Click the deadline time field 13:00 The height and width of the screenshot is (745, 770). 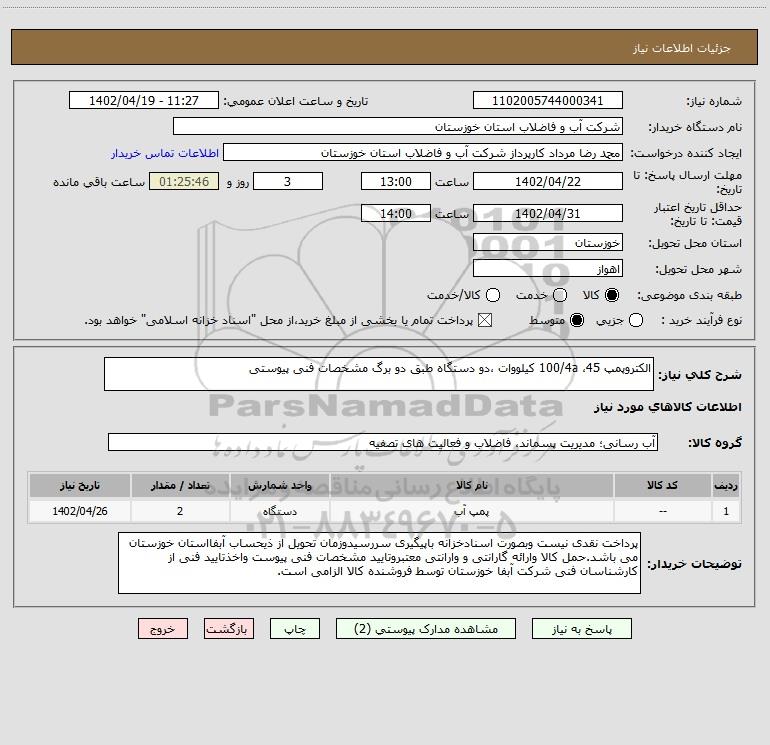[396, 182]
